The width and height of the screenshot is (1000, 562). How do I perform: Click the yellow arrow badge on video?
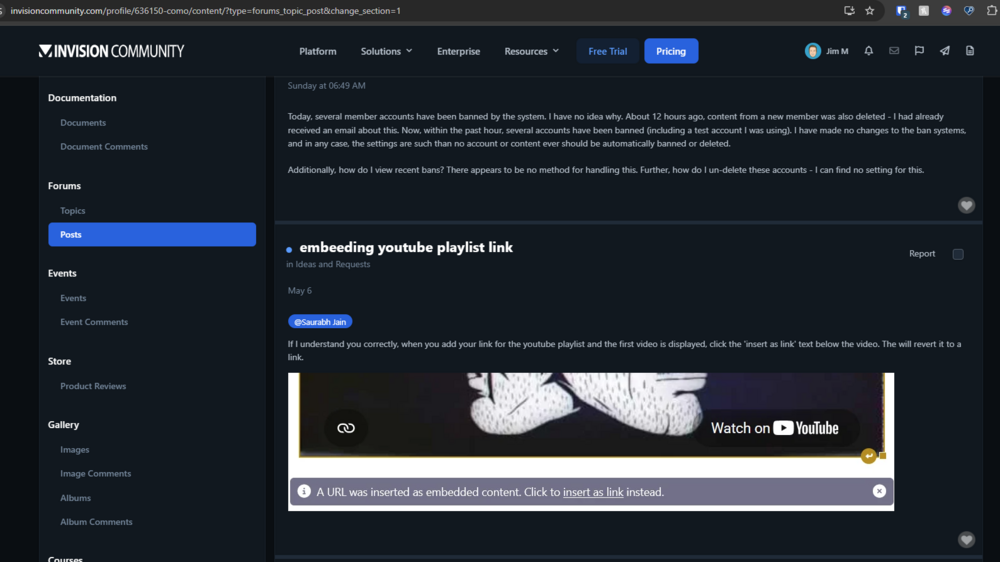869,456
